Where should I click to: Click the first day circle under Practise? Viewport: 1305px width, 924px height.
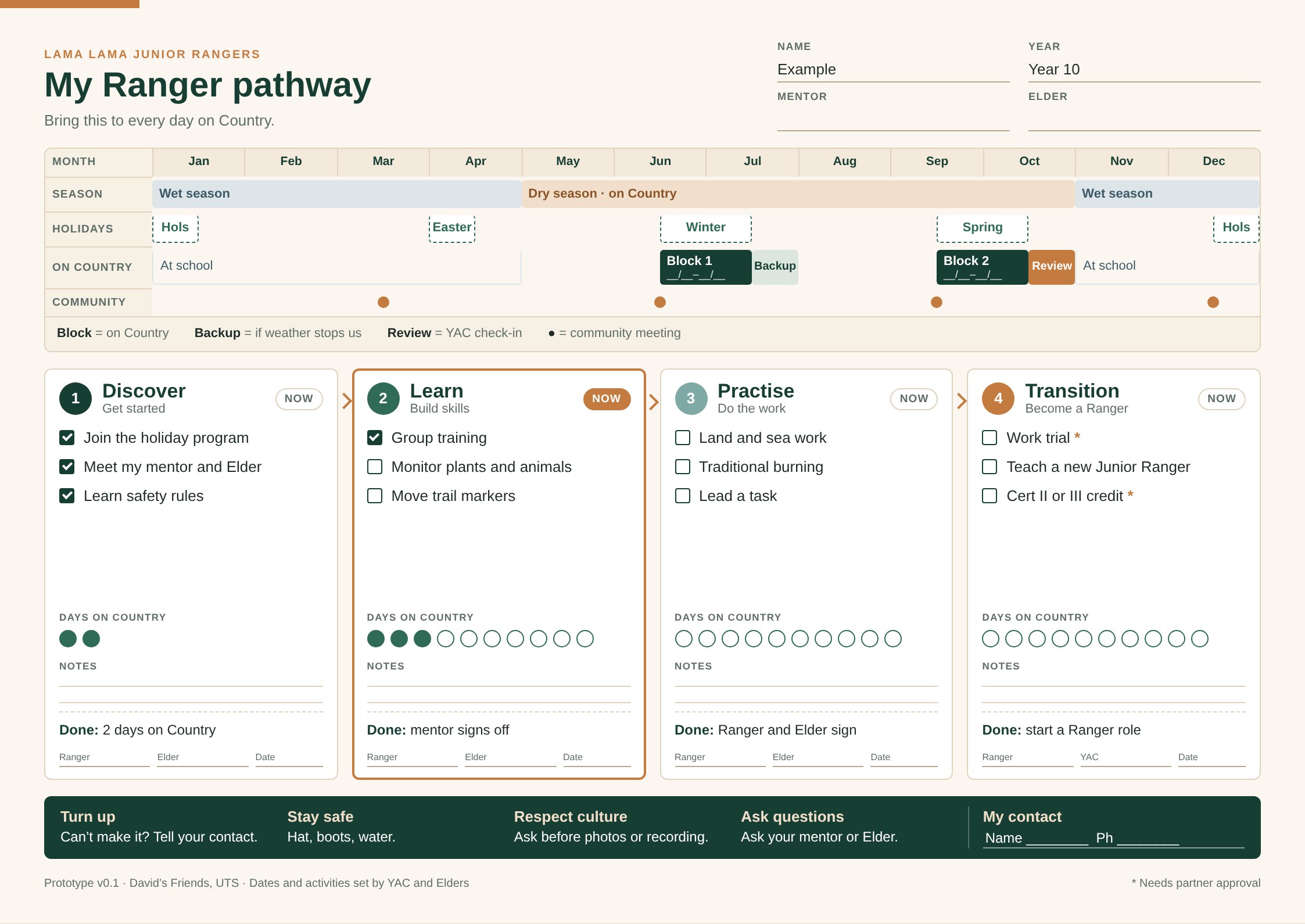[684, 639]
